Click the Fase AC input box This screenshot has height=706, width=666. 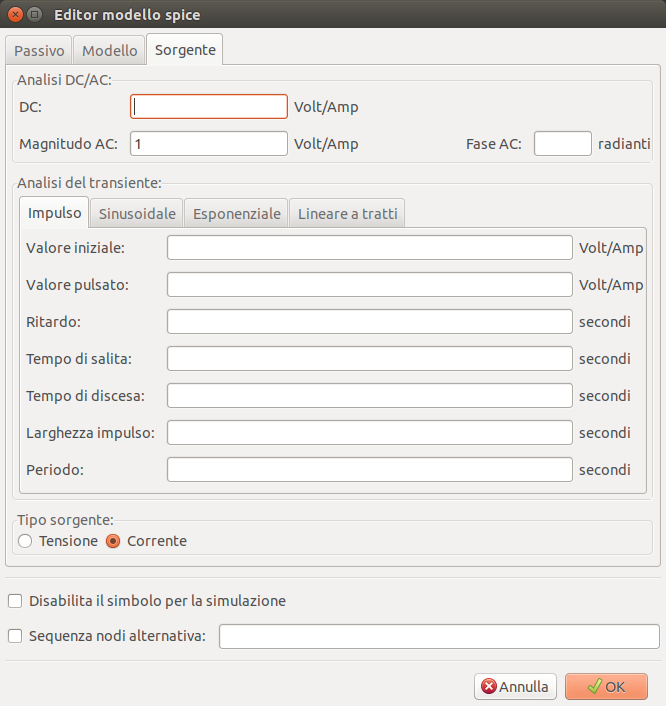(x=562, y=144)
